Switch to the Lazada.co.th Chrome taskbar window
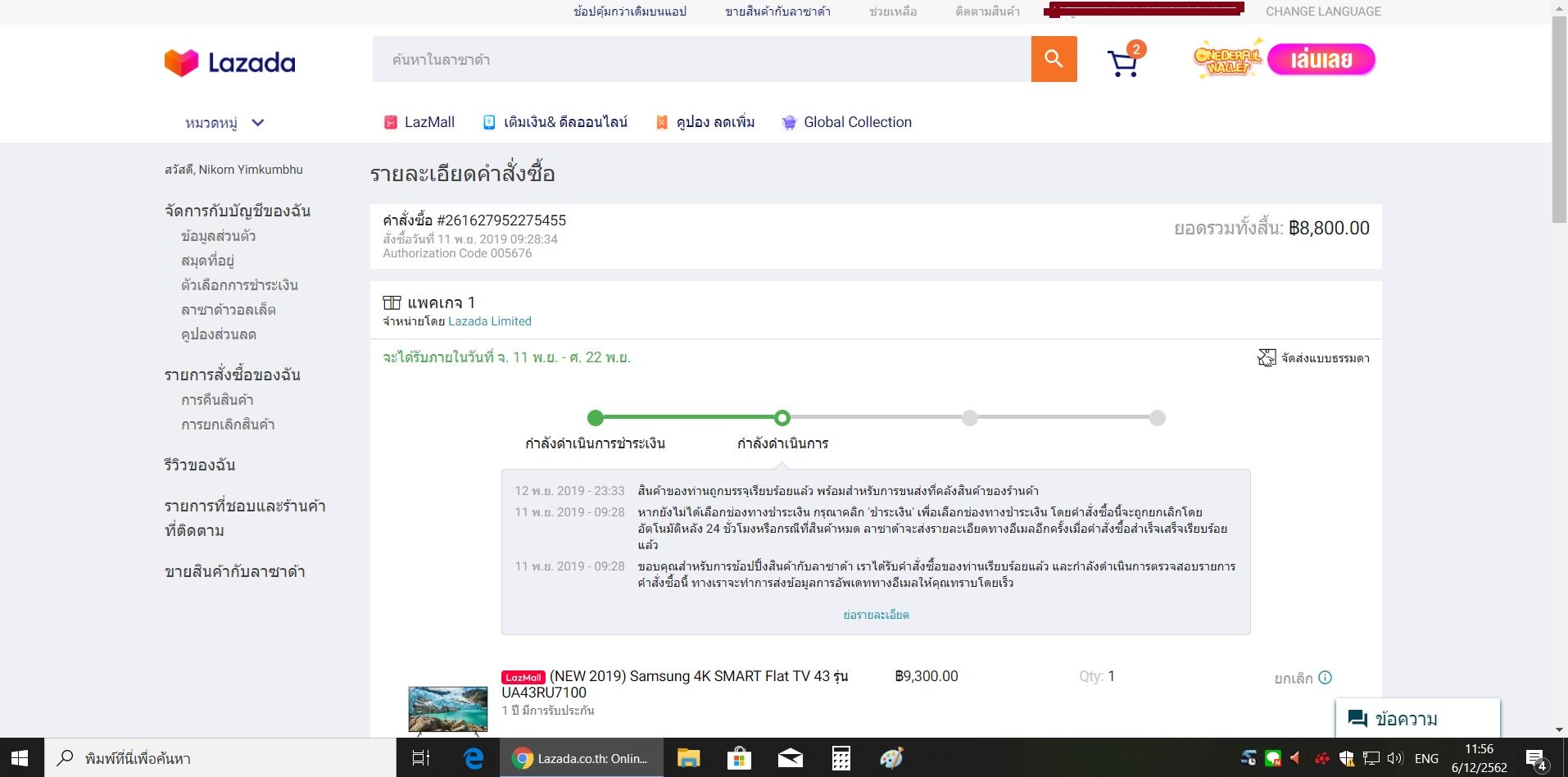The image size is (1568, 777). (x=581, y=758)
